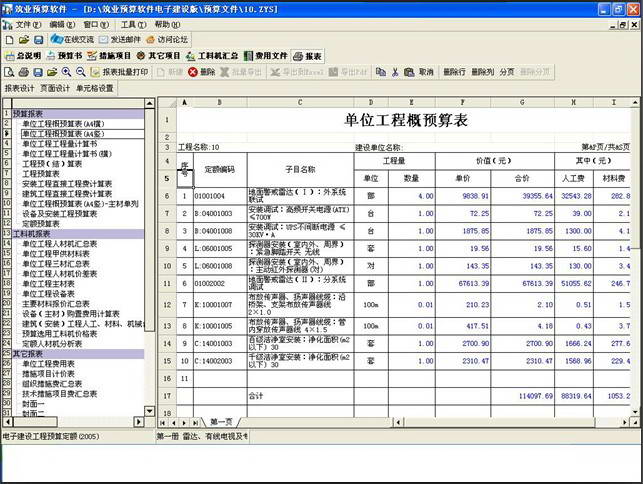The height and width of the screenshot is (484, 643).
Task: Open 文件 menu
Action: tap(28, 25)
